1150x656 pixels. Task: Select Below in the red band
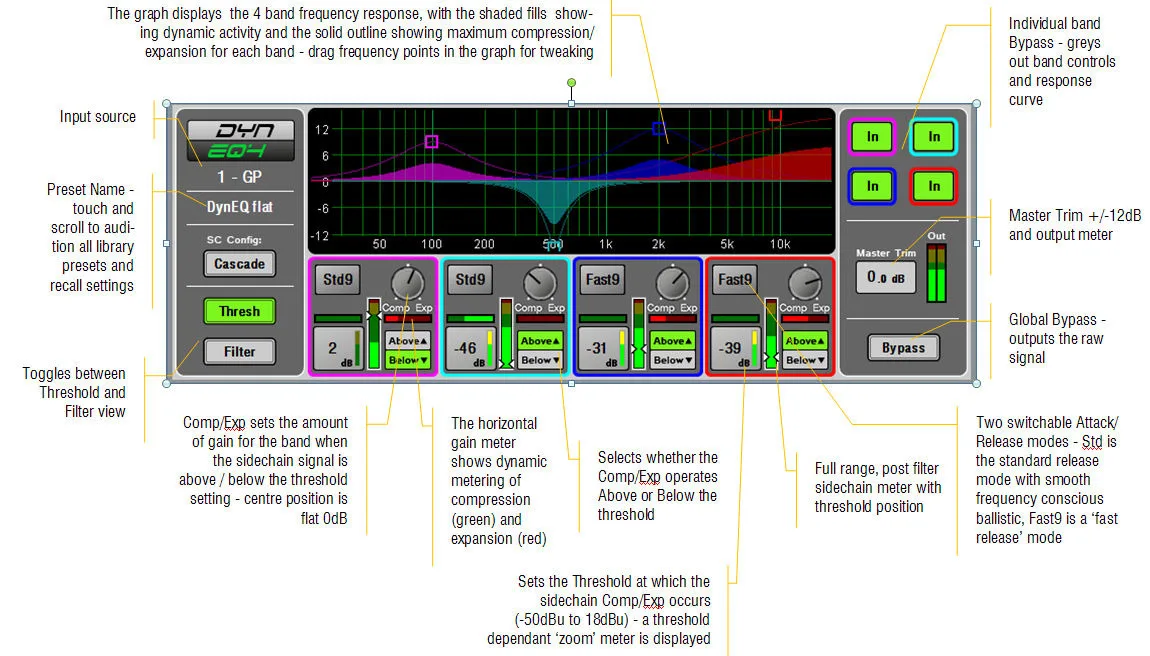pos(805,360)
